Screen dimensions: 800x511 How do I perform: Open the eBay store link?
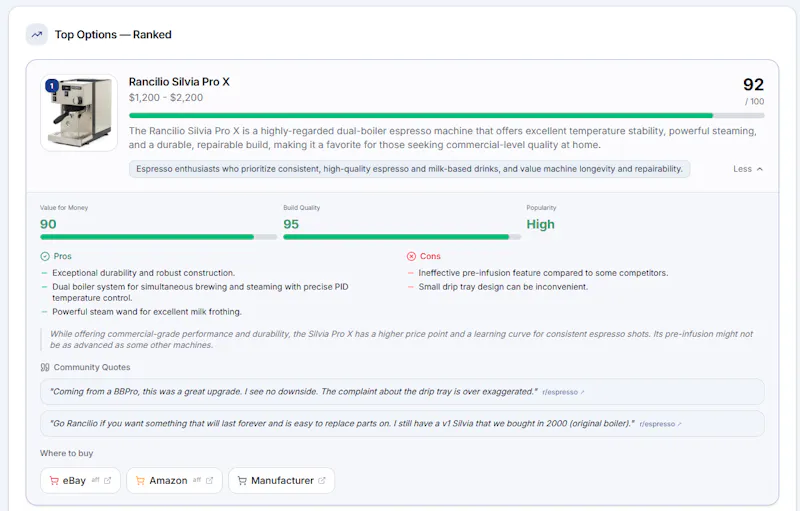[x=80, y=480]
